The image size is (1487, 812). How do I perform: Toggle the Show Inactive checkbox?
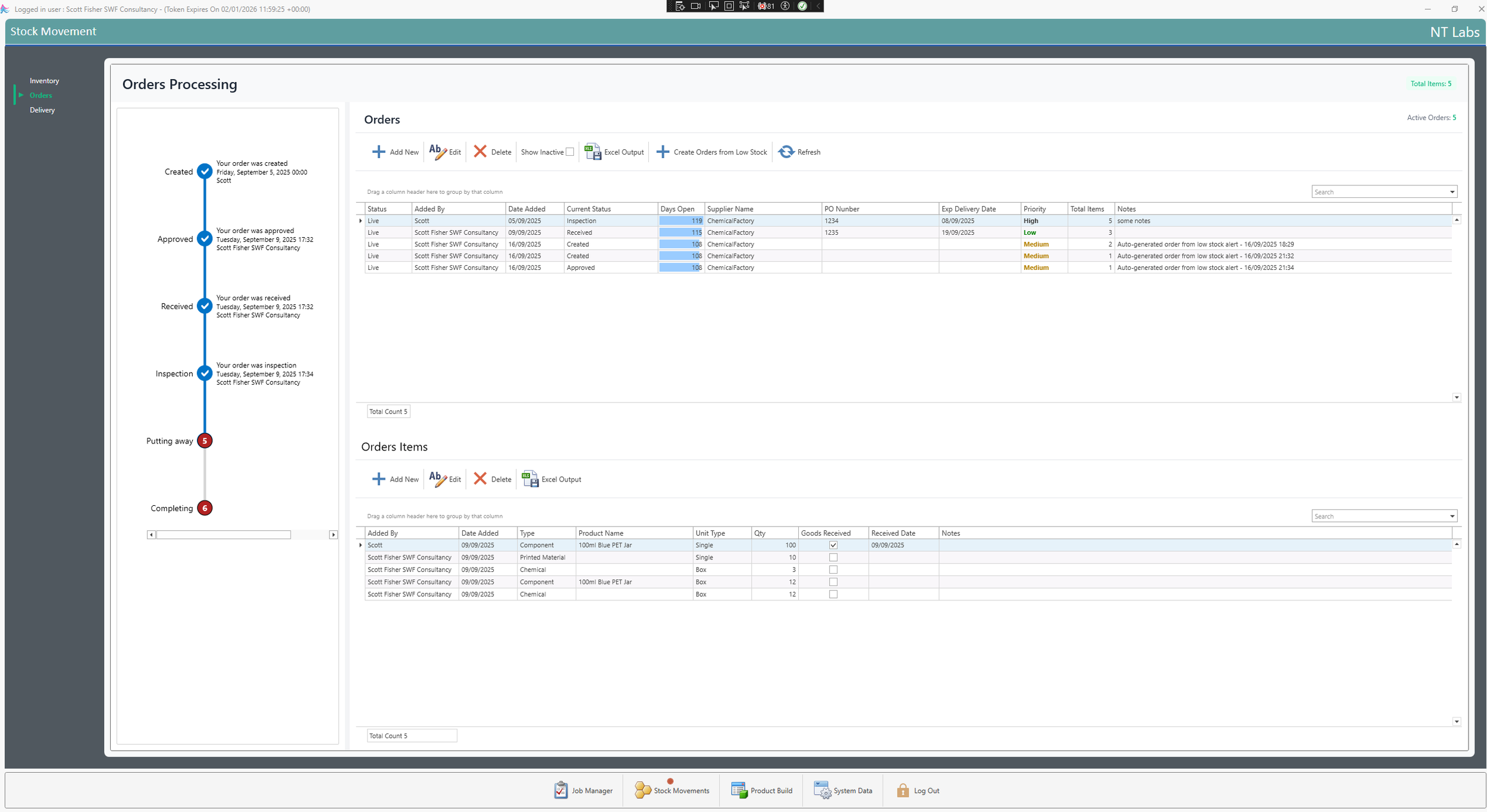point(570,152)
